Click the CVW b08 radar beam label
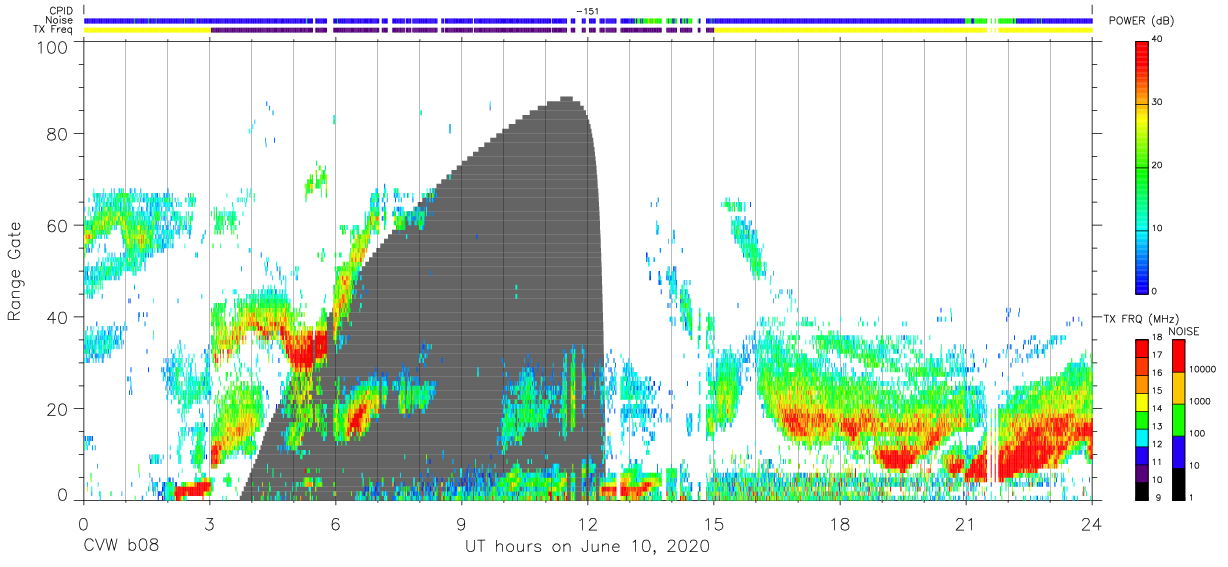 click(x=121, y=547)
